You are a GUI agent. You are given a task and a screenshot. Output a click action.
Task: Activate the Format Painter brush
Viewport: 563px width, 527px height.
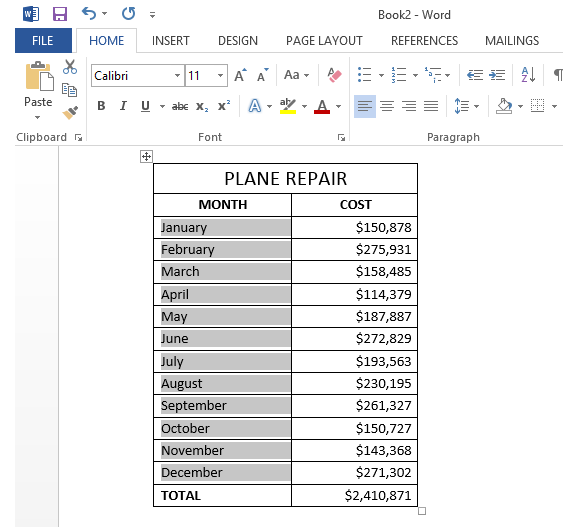click(x=70, y=112)
